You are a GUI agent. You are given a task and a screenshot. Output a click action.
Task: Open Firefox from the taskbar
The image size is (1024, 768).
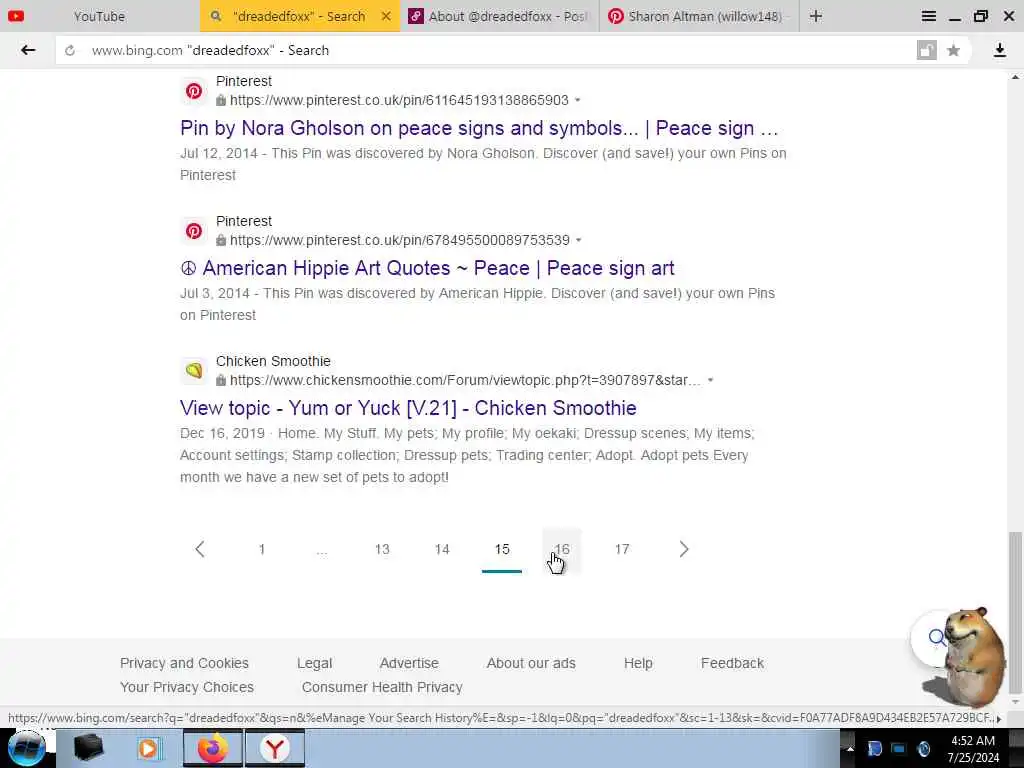212,748
